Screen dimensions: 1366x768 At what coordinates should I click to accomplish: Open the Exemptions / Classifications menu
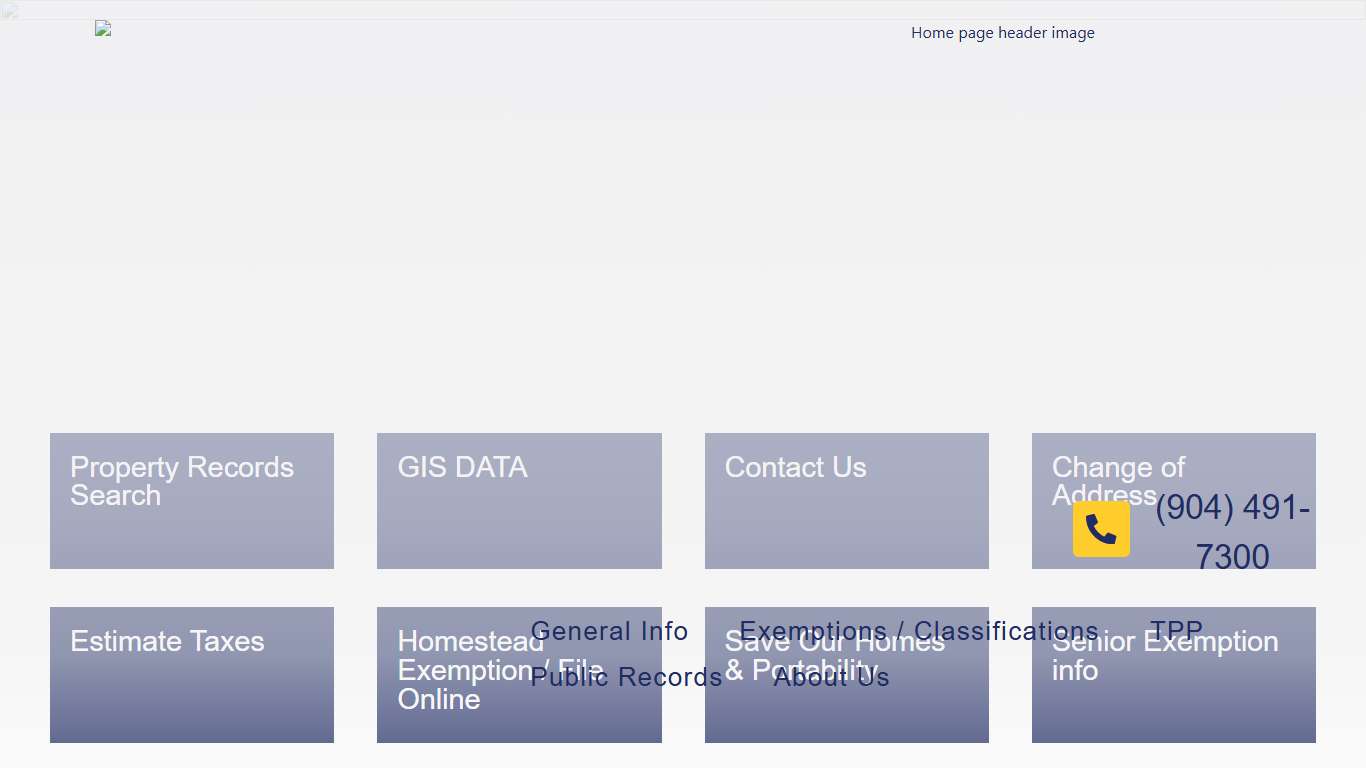coord(918,631)
